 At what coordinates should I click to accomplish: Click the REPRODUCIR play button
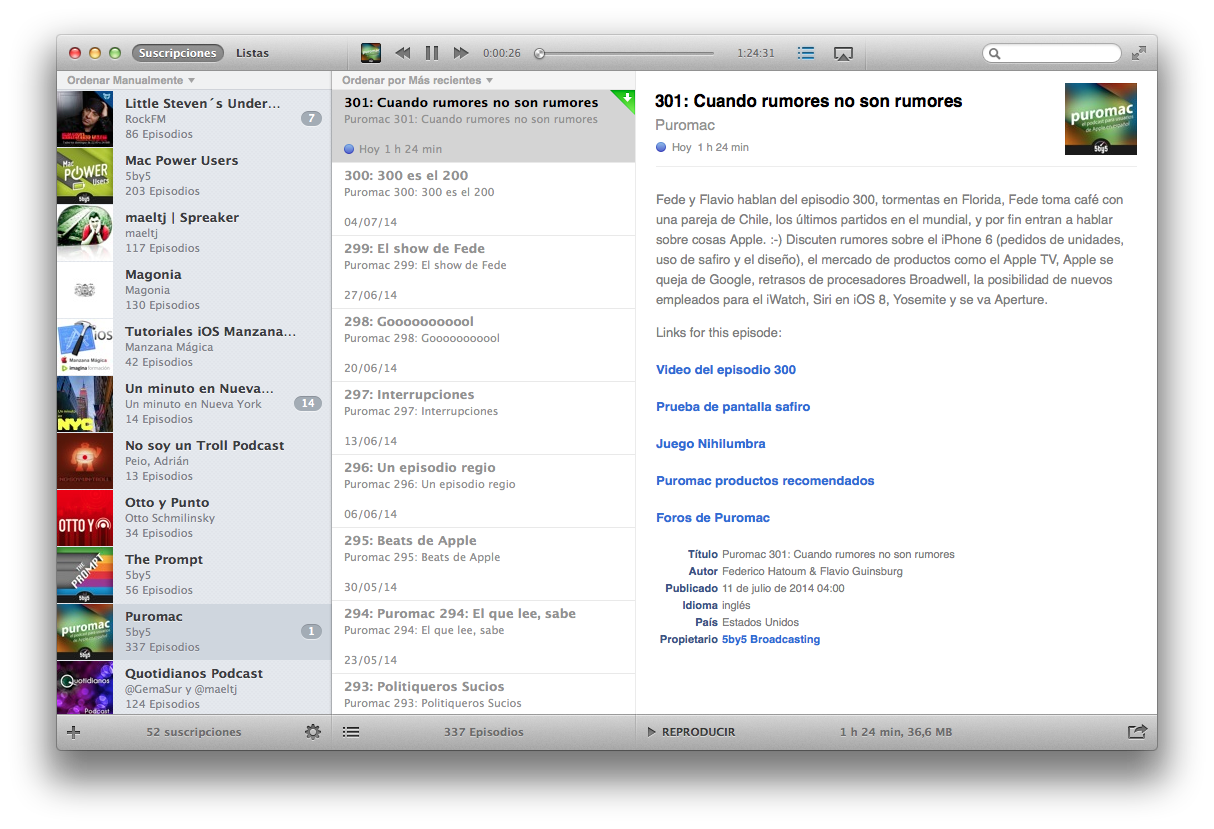pos(691,732)
